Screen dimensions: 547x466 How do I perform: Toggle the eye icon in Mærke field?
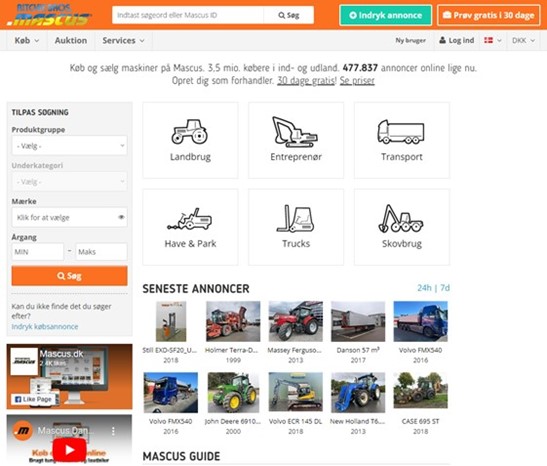point(121,217)
